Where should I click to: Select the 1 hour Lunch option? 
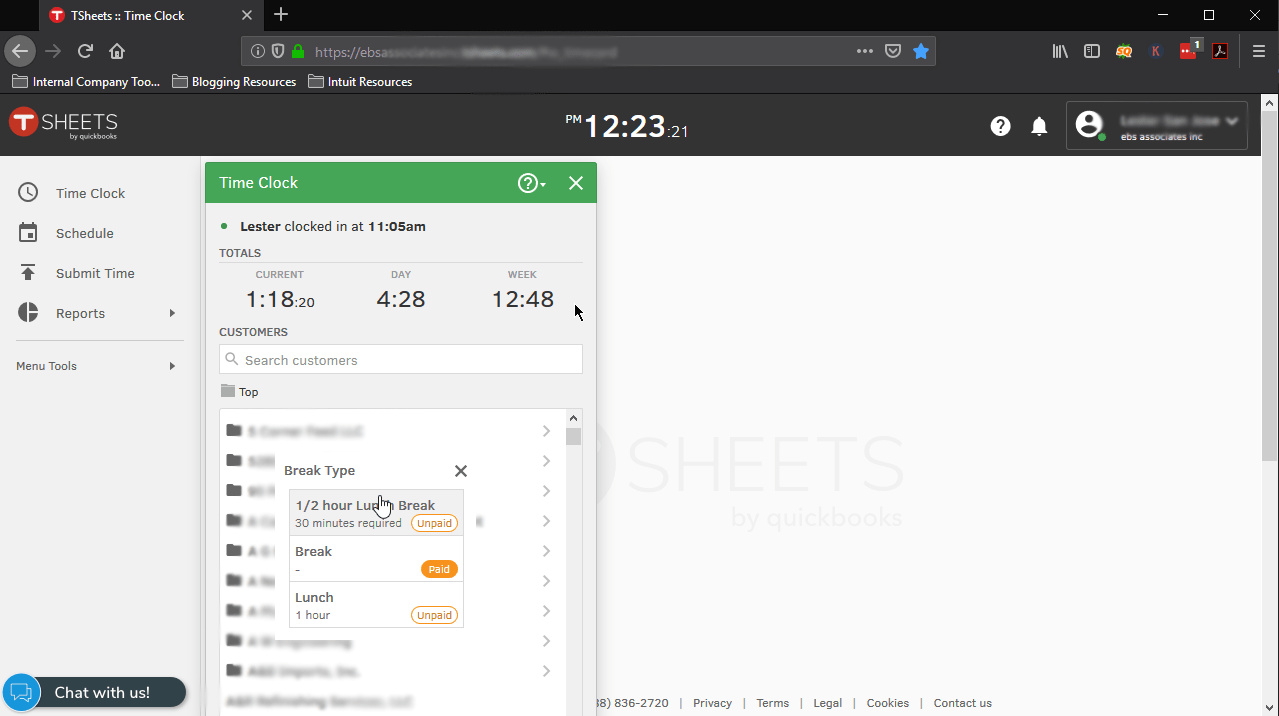coord(376,605)
